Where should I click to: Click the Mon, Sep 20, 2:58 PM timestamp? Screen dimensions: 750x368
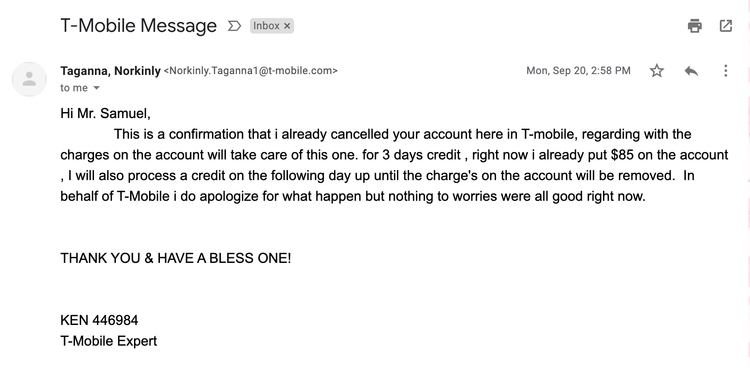tap(578, 71)
